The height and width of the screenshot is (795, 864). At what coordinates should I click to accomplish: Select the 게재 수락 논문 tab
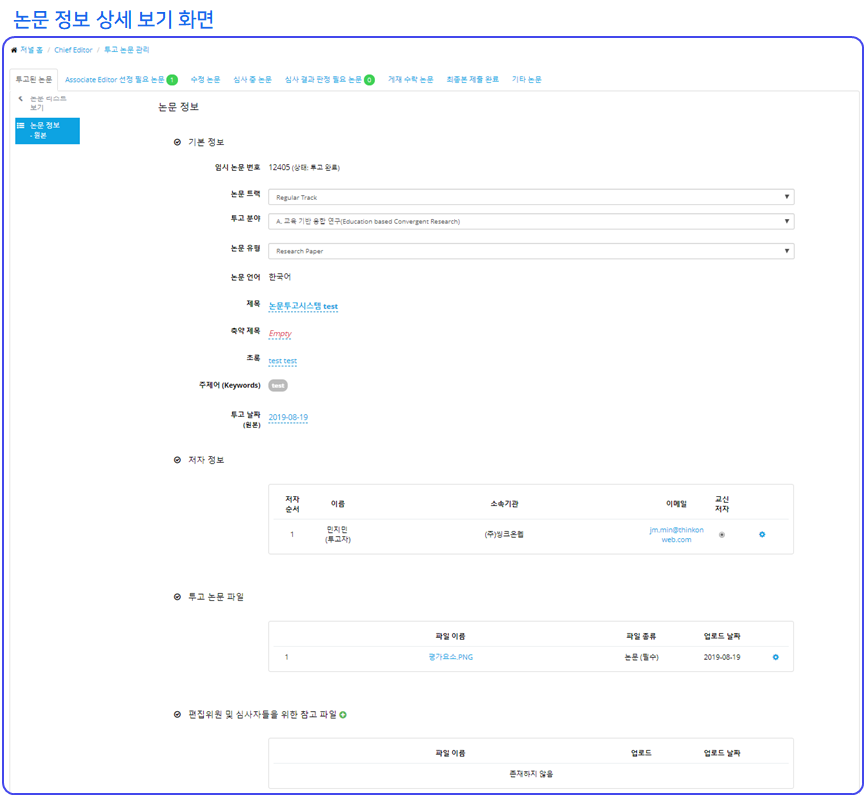411,80
